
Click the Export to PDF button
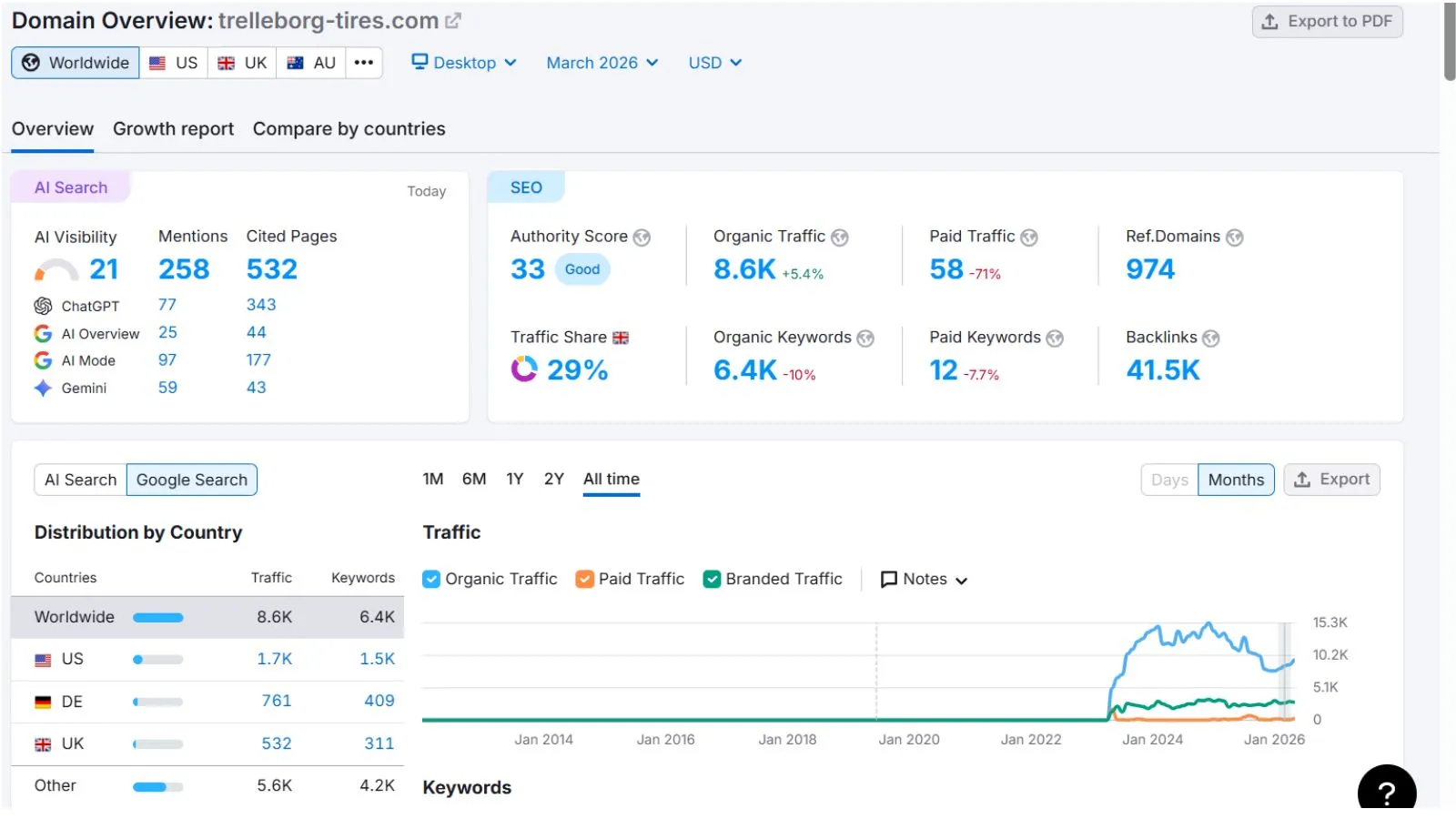click(x=1328, y=22)
